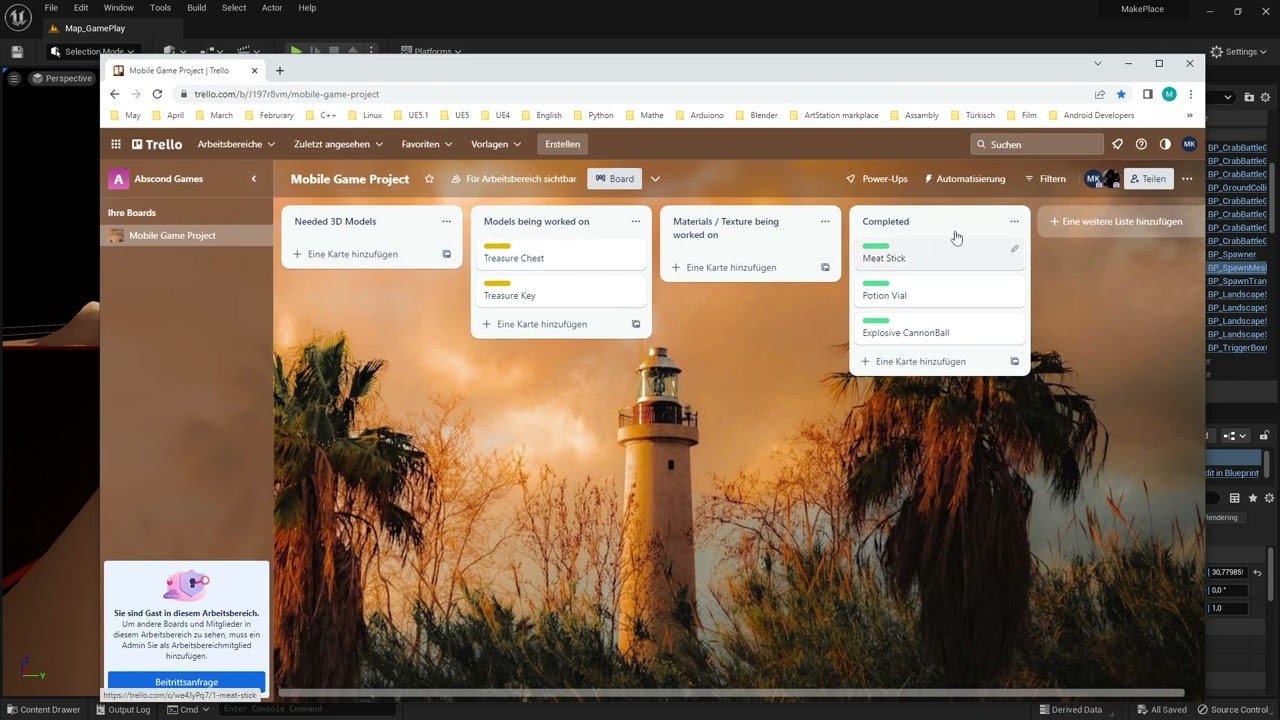Expand the Favoriten dropdown
1280x720 pixels.
point(425,144)
